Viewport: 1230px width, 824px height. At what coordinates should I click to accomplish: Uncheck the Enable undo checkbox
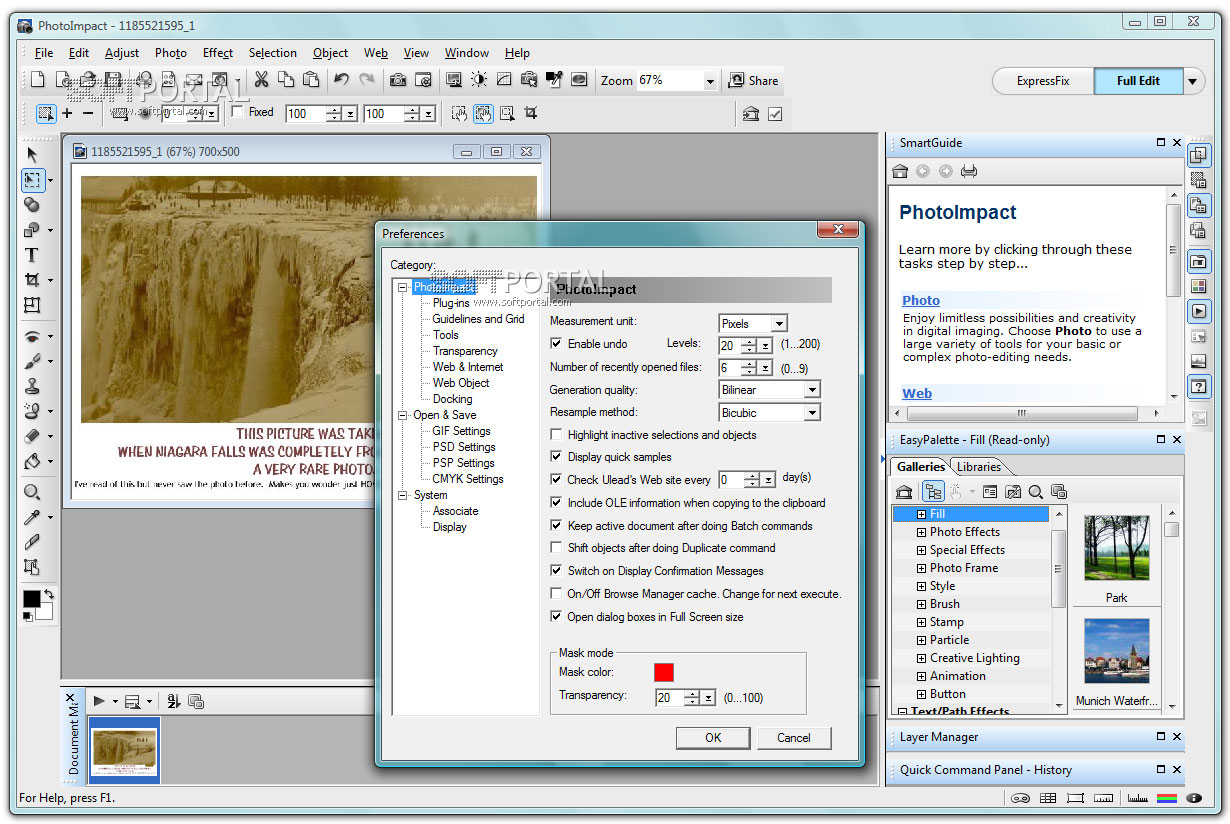point(557,344)
